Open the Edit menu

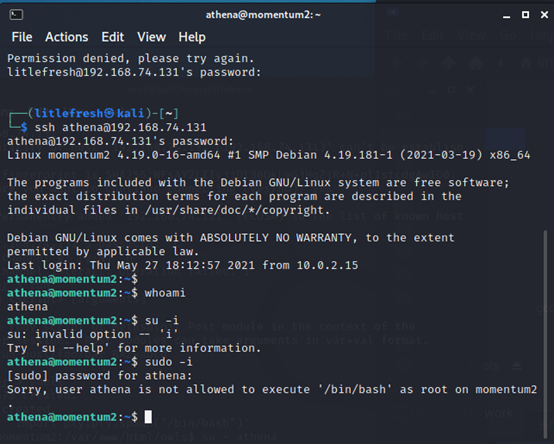[113, 37]
